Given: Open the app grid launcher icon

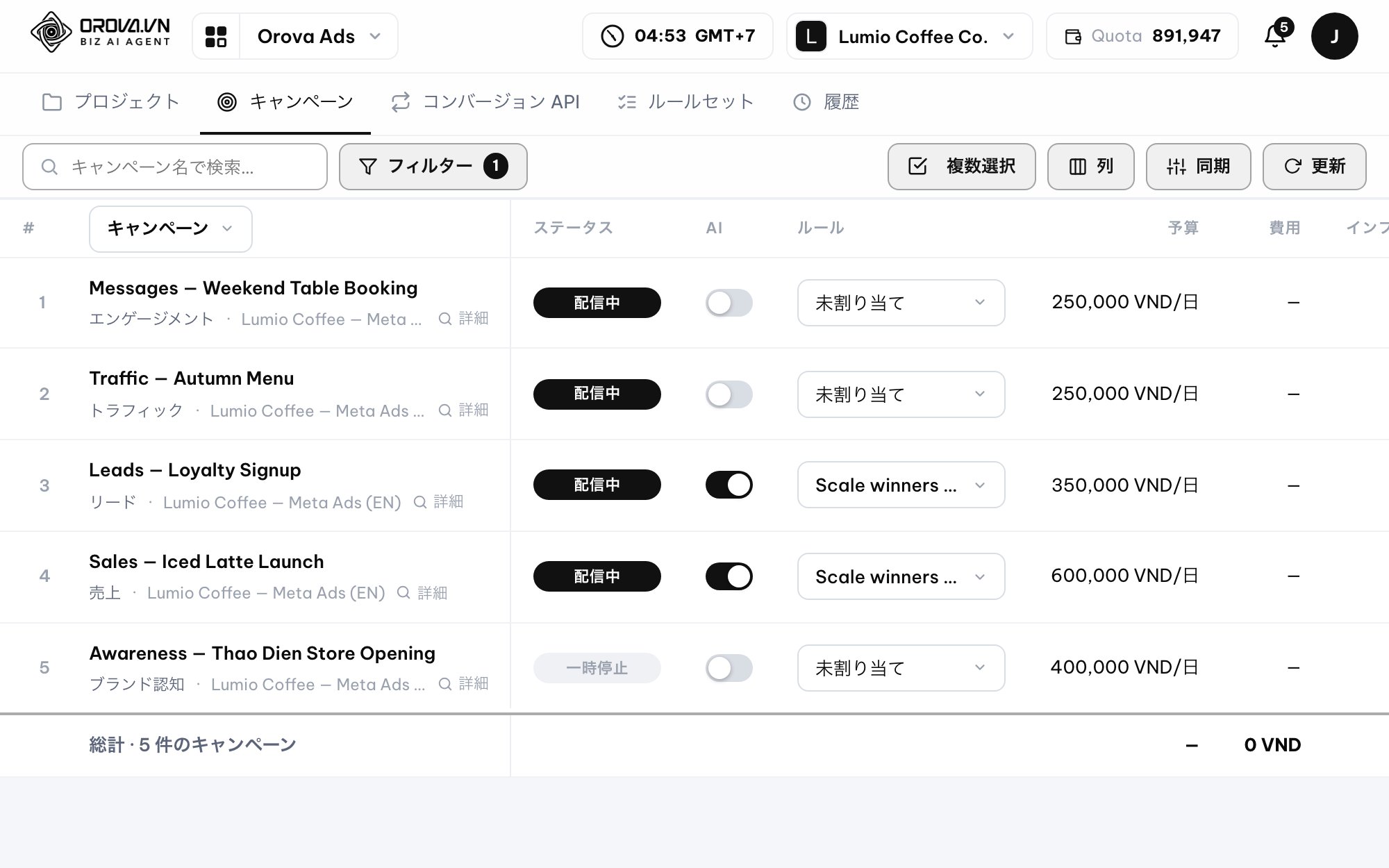Looking at the screenshot, I should (216, 36).
